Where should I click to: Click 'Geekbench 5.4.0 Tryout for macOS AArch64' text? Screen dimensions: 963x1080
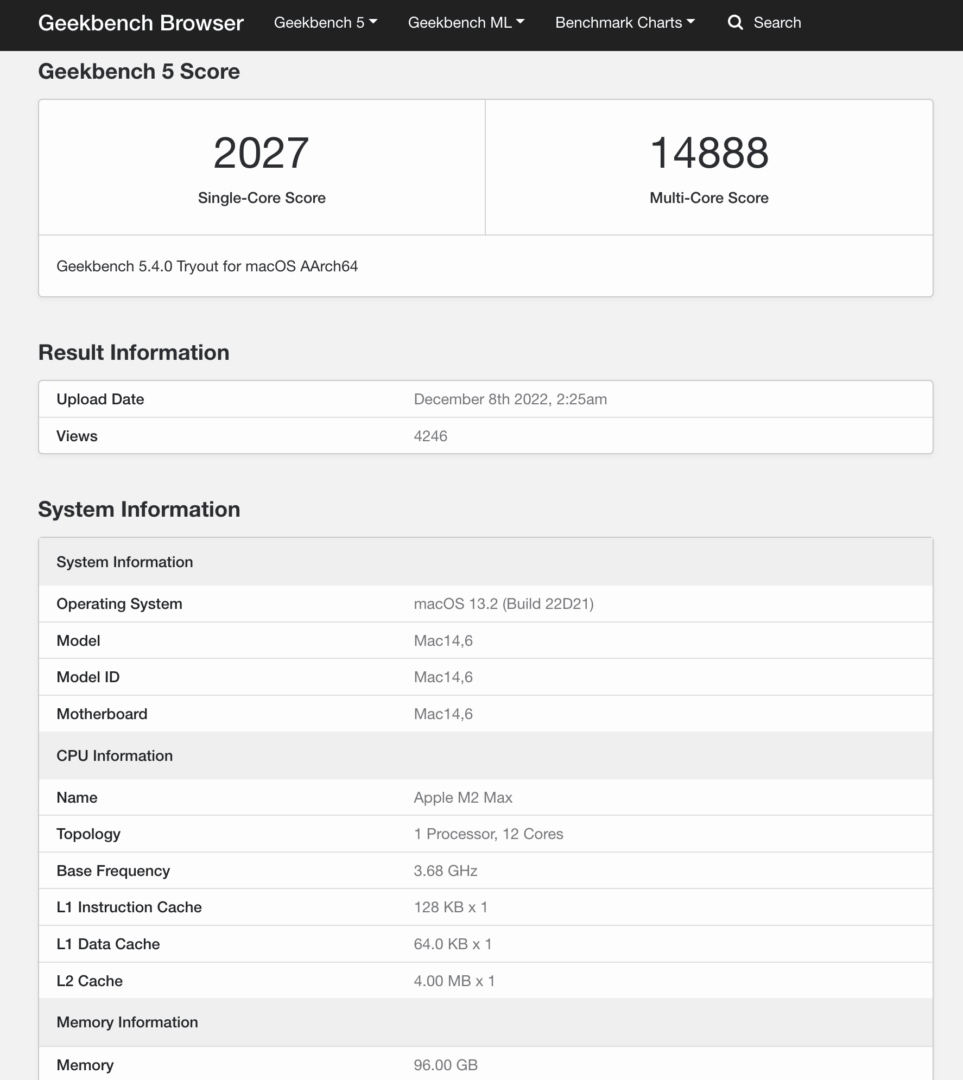point(207,267)
